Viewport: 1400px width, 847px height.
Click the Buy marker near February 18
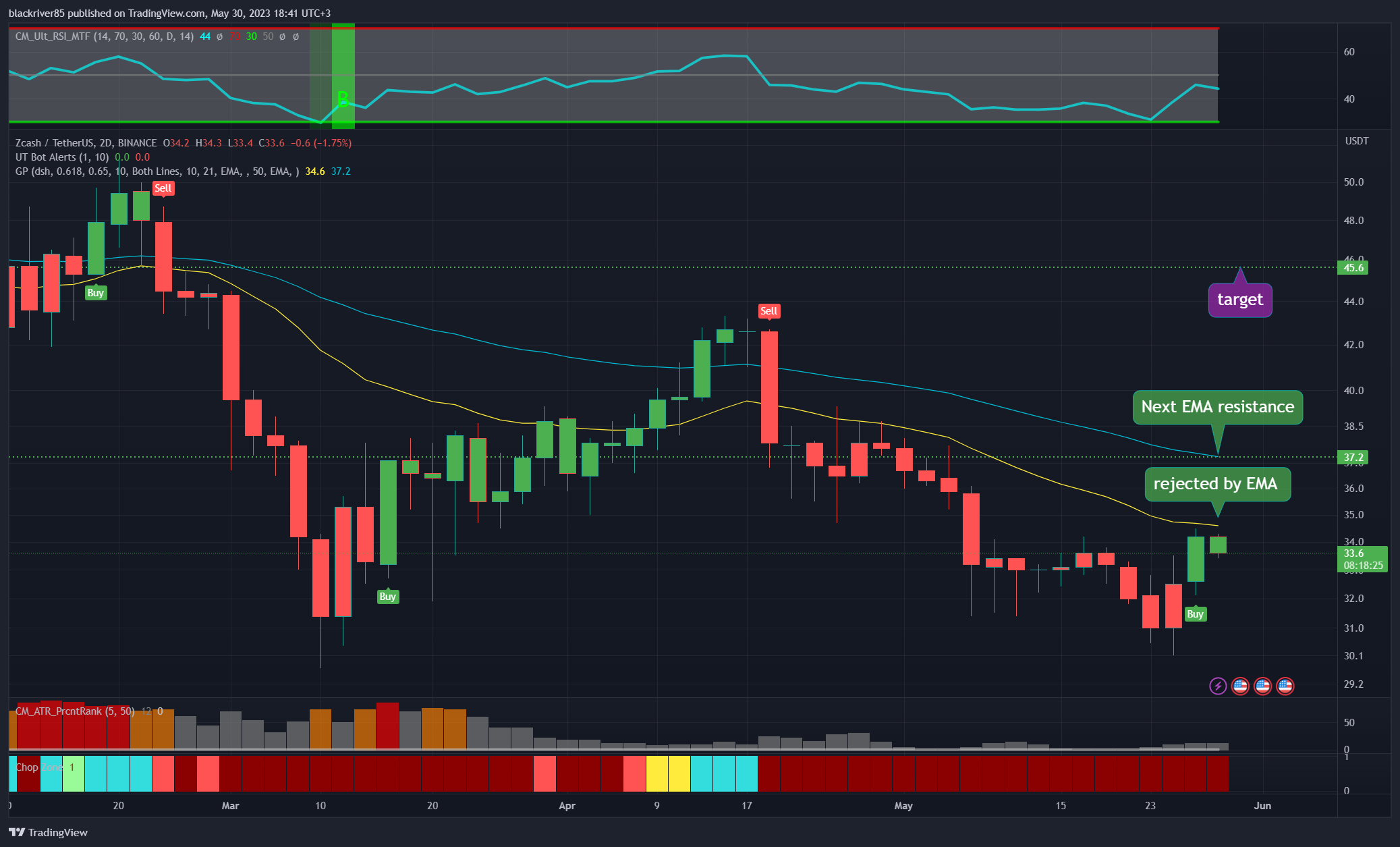coord(96,292)
